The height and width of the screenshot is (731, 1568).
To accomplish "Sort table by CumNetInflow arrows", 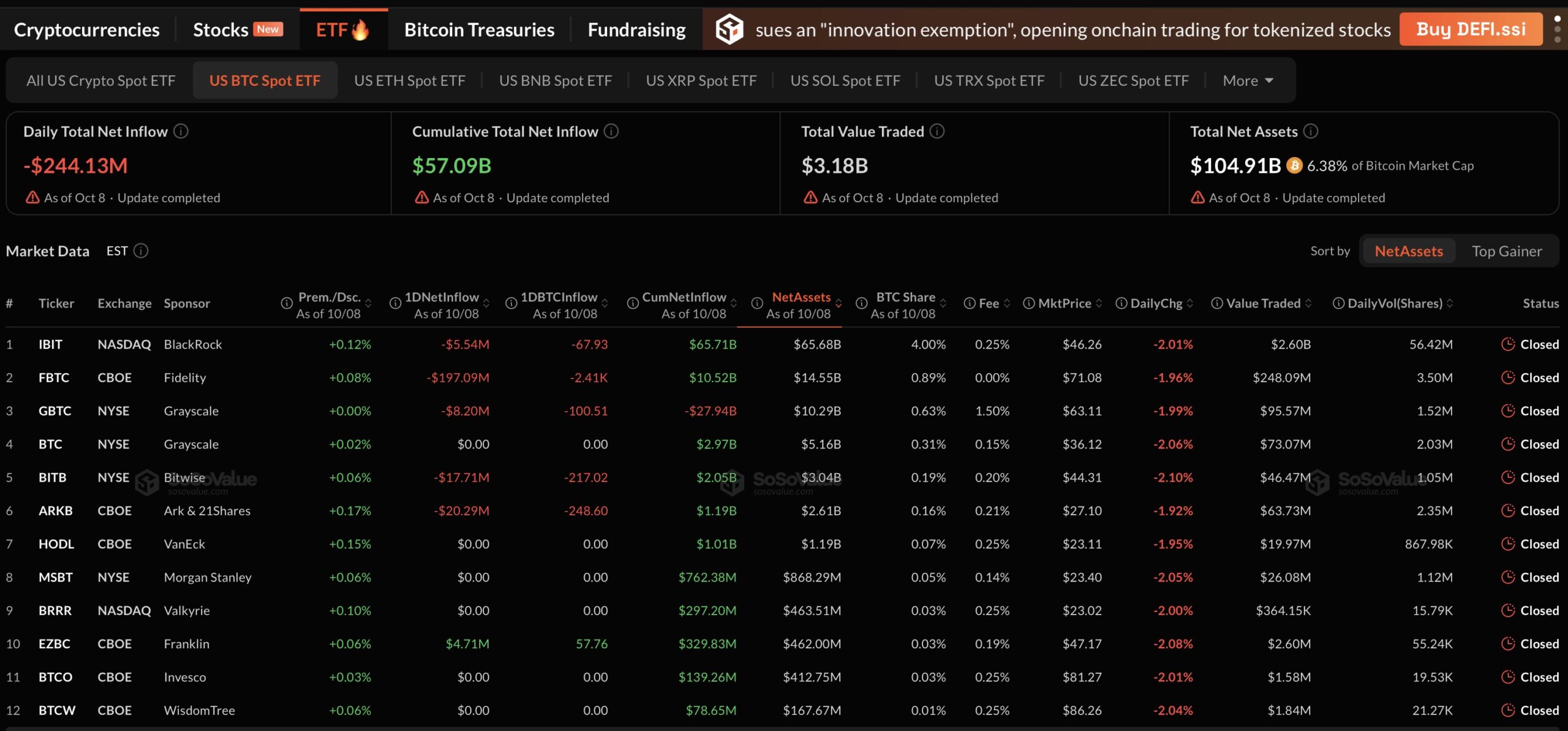I will (734, 303).
